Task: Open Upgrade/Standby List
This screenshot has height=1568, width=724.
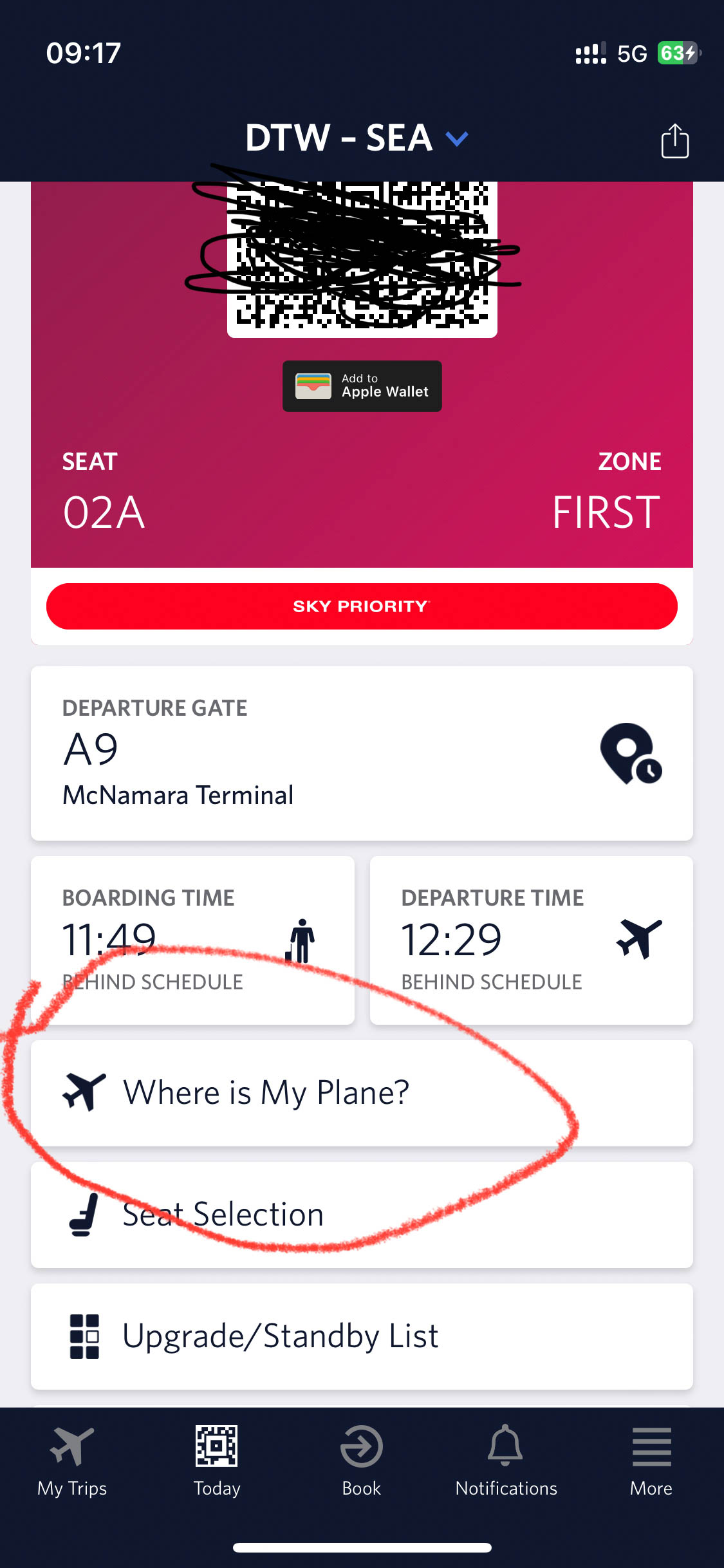Action: (362, 1336)
